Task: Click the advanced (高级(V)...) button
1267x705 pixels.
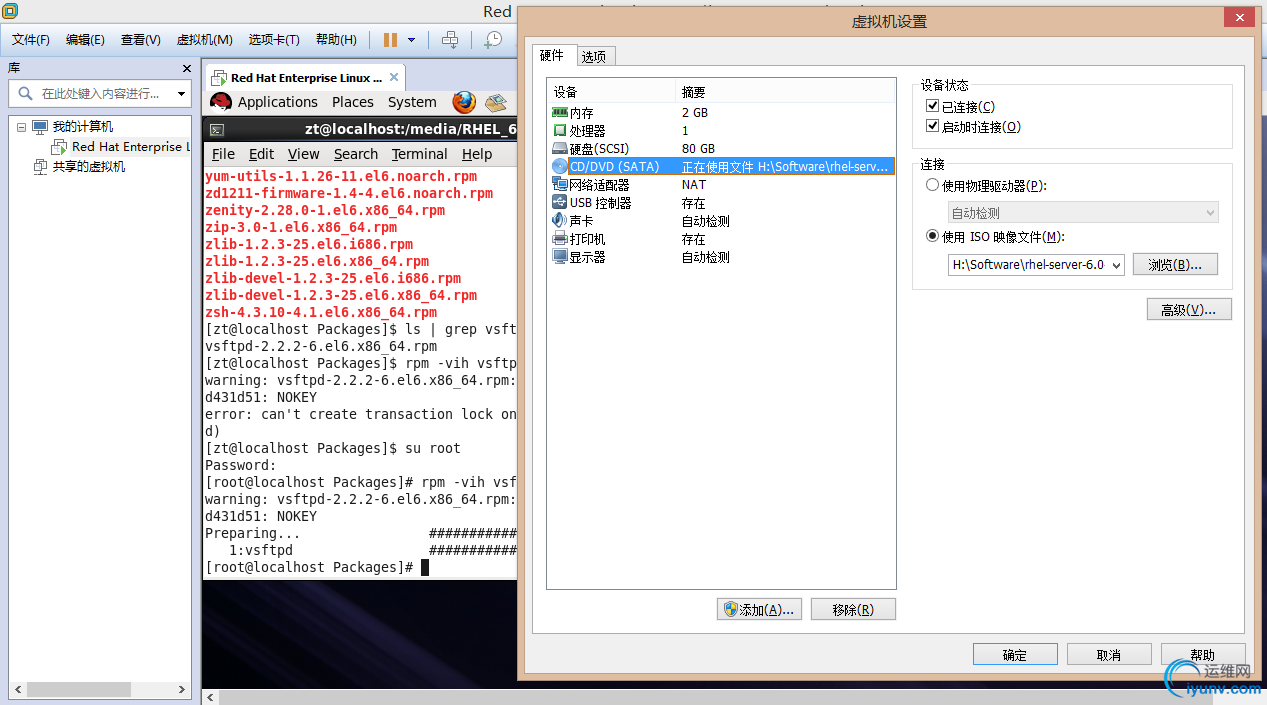Action: click(x=1189, y=310)
